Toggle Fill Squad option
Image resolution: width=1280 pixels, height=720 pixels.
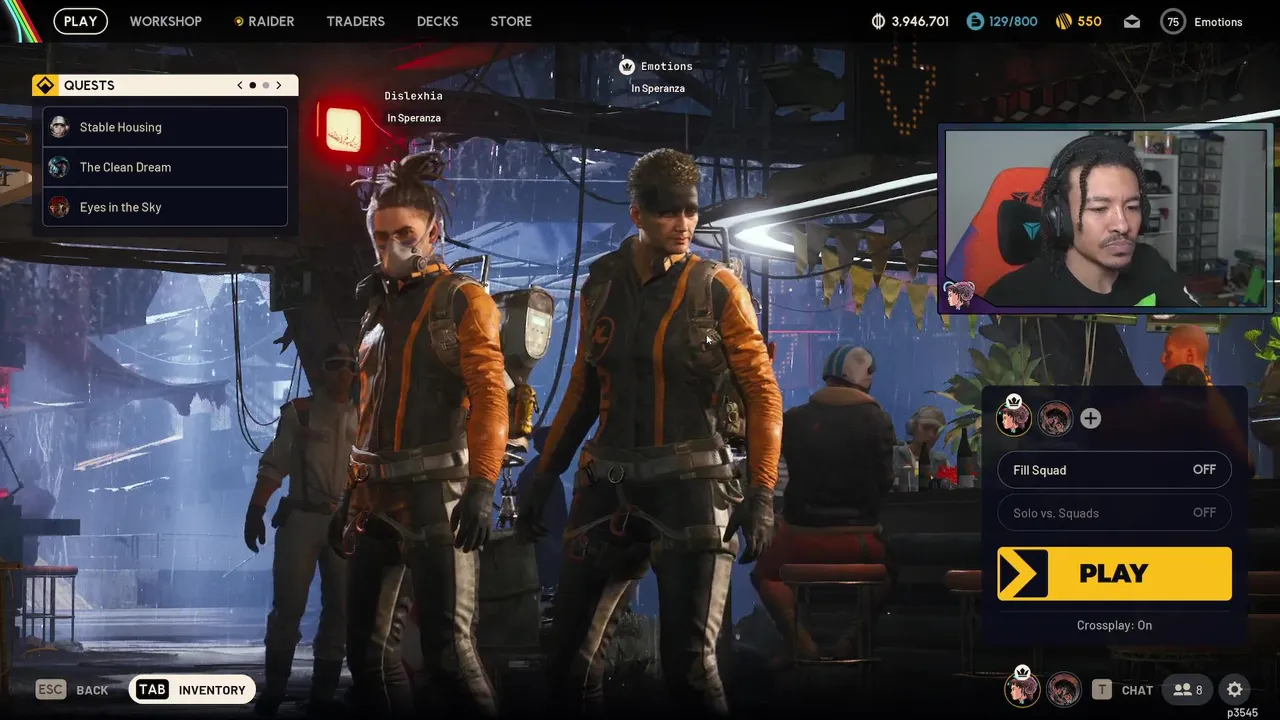(1114, 470)
